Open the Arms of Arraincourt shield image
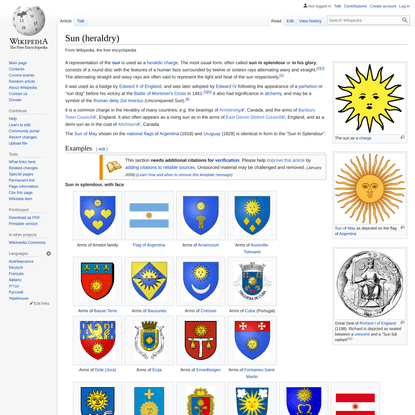This screenshot has height=415, width=415. click(201, 215)
